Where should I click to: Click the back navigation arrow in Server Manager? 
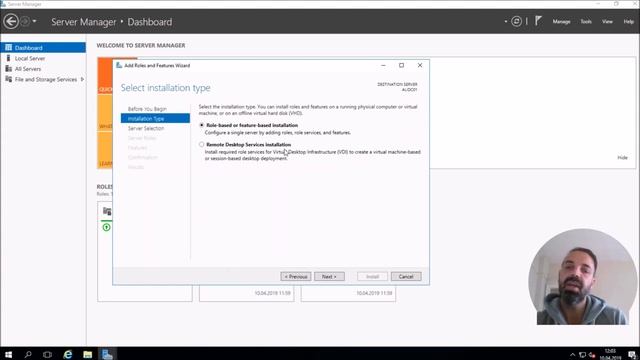(11, 21)
